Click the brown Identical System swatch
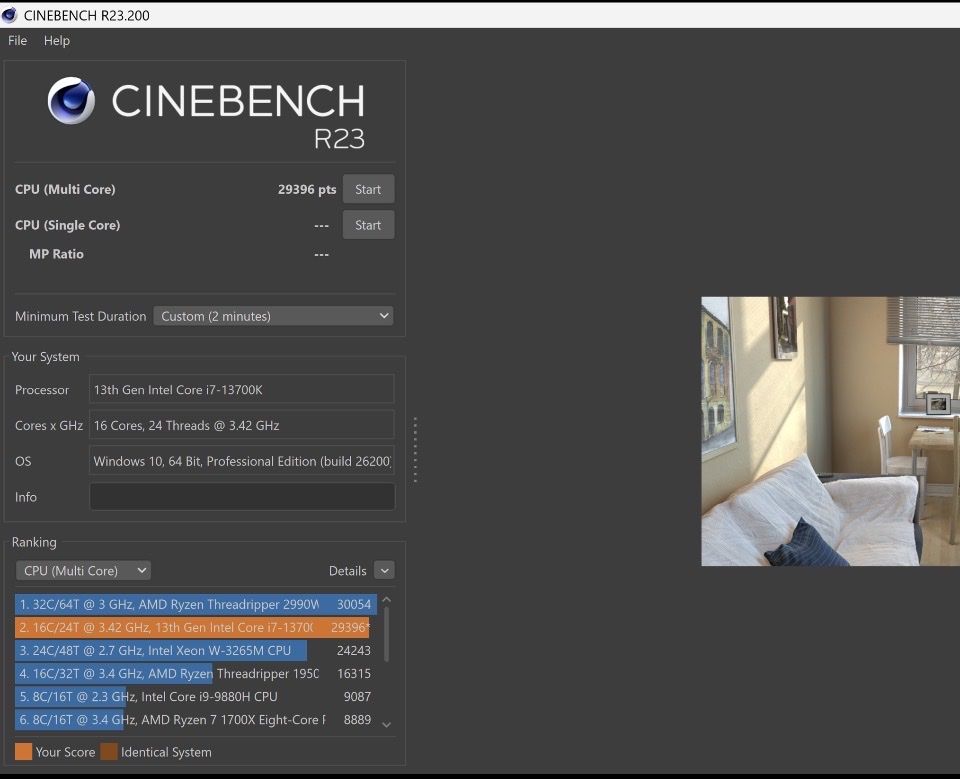 109,752
